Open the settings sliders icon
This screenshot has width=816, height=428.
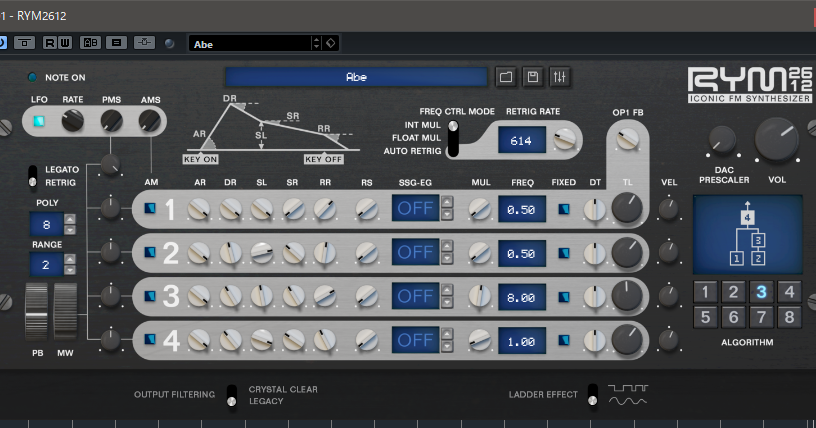pyautogui.click(x=559, y=77)
